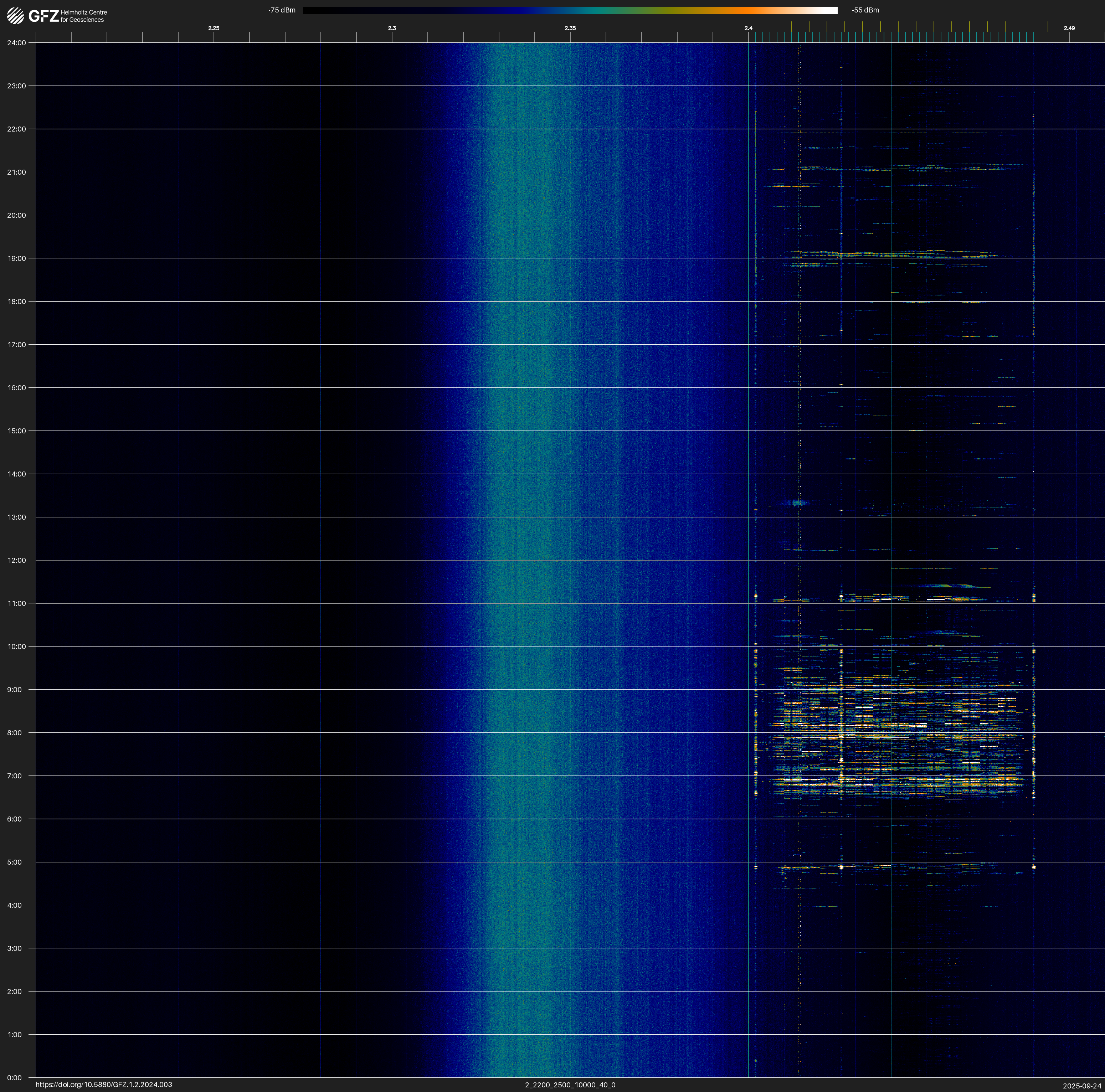This screenshot has height=1092, width=1105.
Task: Click the 24:00 time axis label
Action: 17,43
